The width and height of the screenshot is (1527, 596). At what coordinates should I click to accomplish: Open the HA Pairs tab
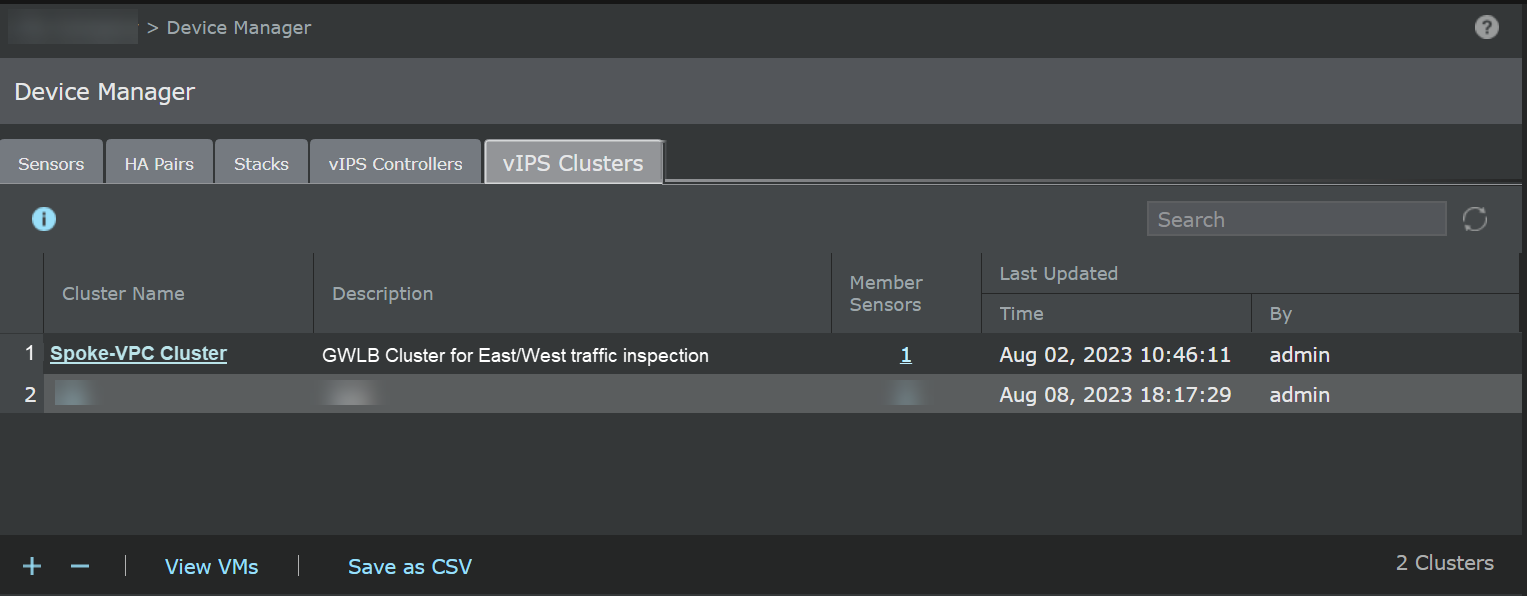tap(159, 163)
